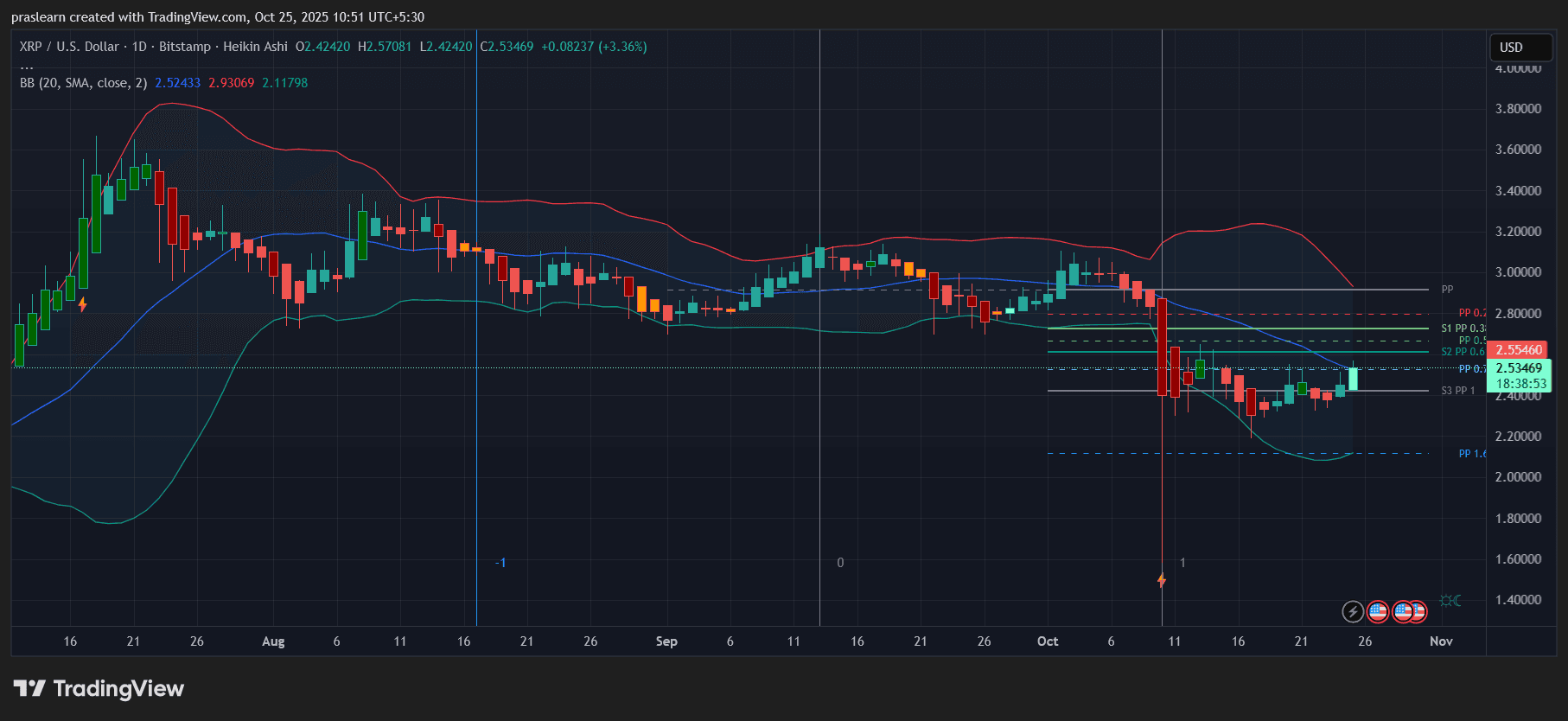Click the TradingView logo
The height and width of the screenshot is (721, 1568).
(x=99, y=689)
